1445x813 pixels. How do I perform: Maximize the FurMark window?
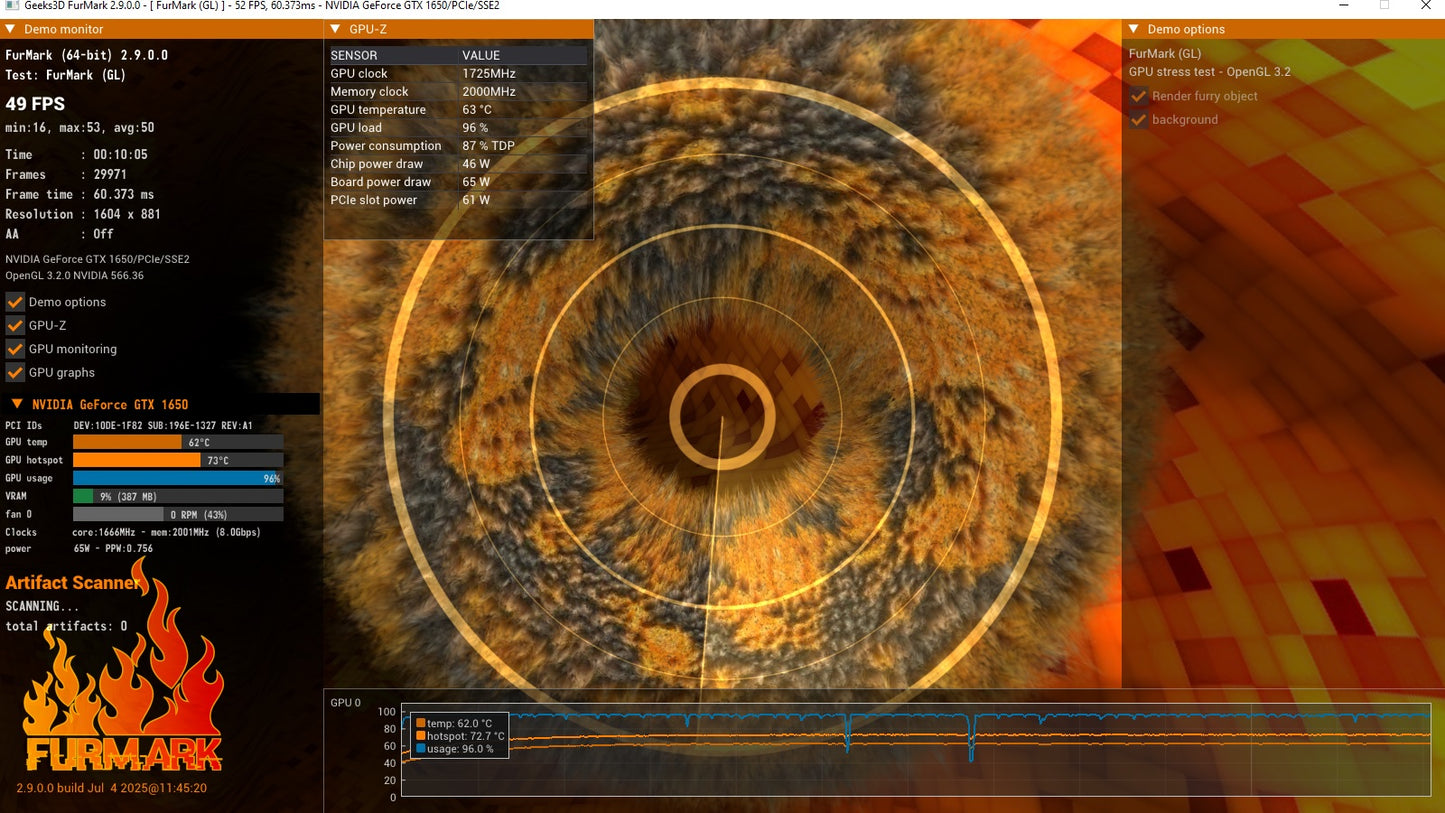click(x=1385, y=6)
